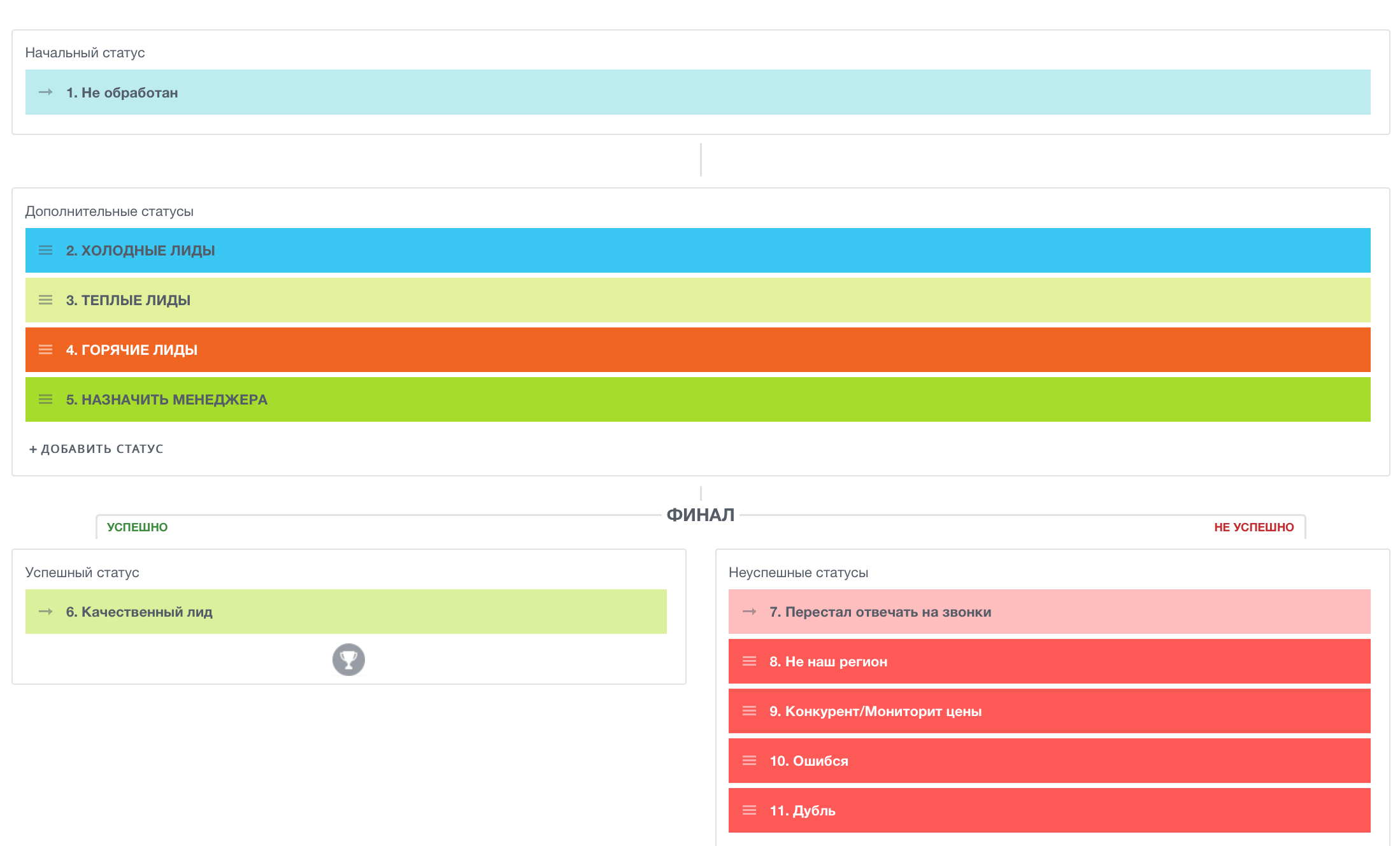This screenshot has height=846, width=1400.
Task: Click arrow icon of Перестал отвечать на звонки
Action: tap(749, 612)
